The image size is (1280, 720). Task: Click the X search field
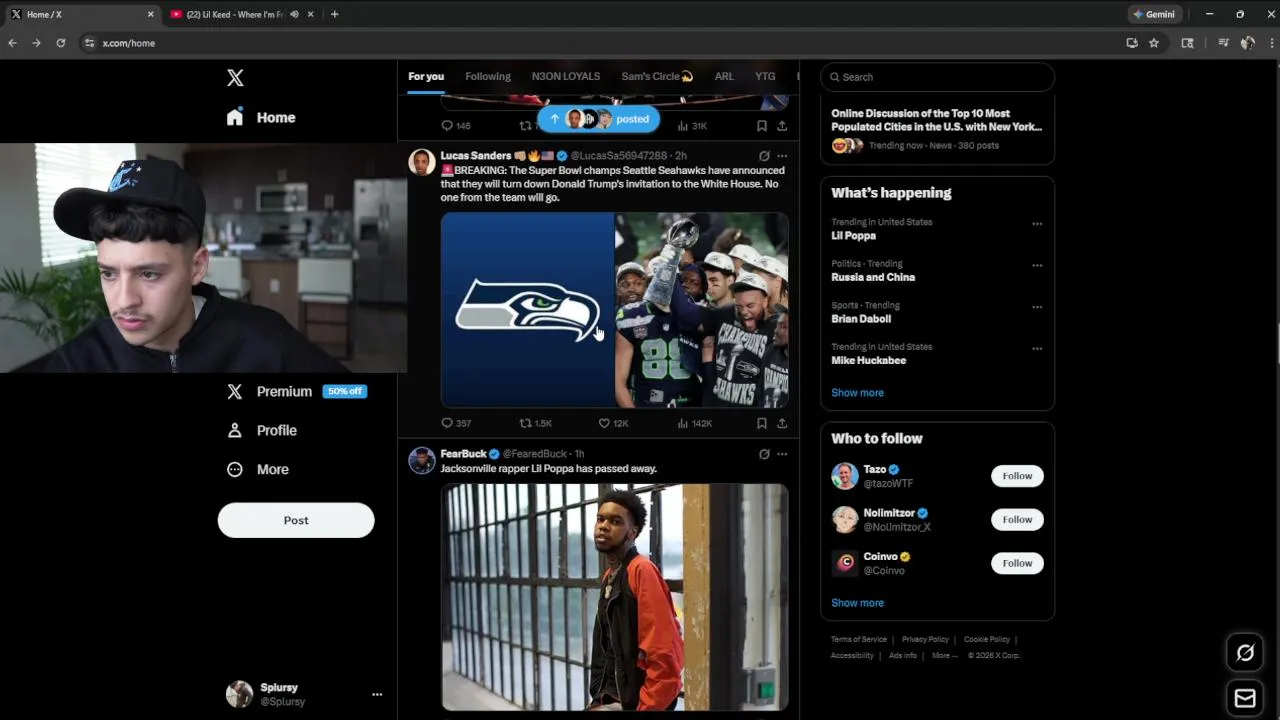(x=938, y=77)
